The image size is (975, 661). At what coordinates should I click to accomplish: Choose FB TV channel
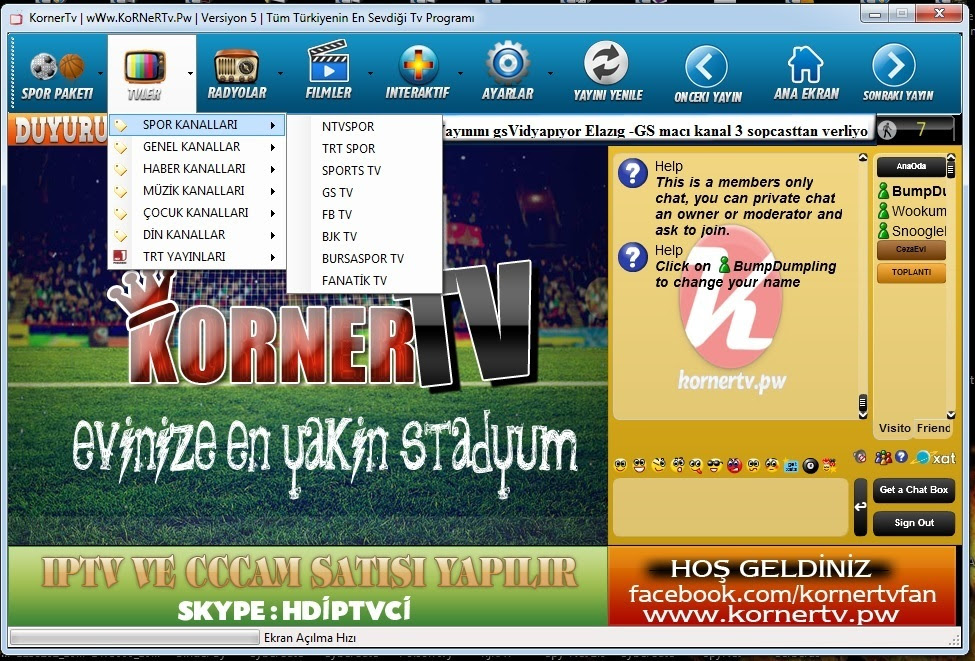pyautogui.click(x=364, y=215)
